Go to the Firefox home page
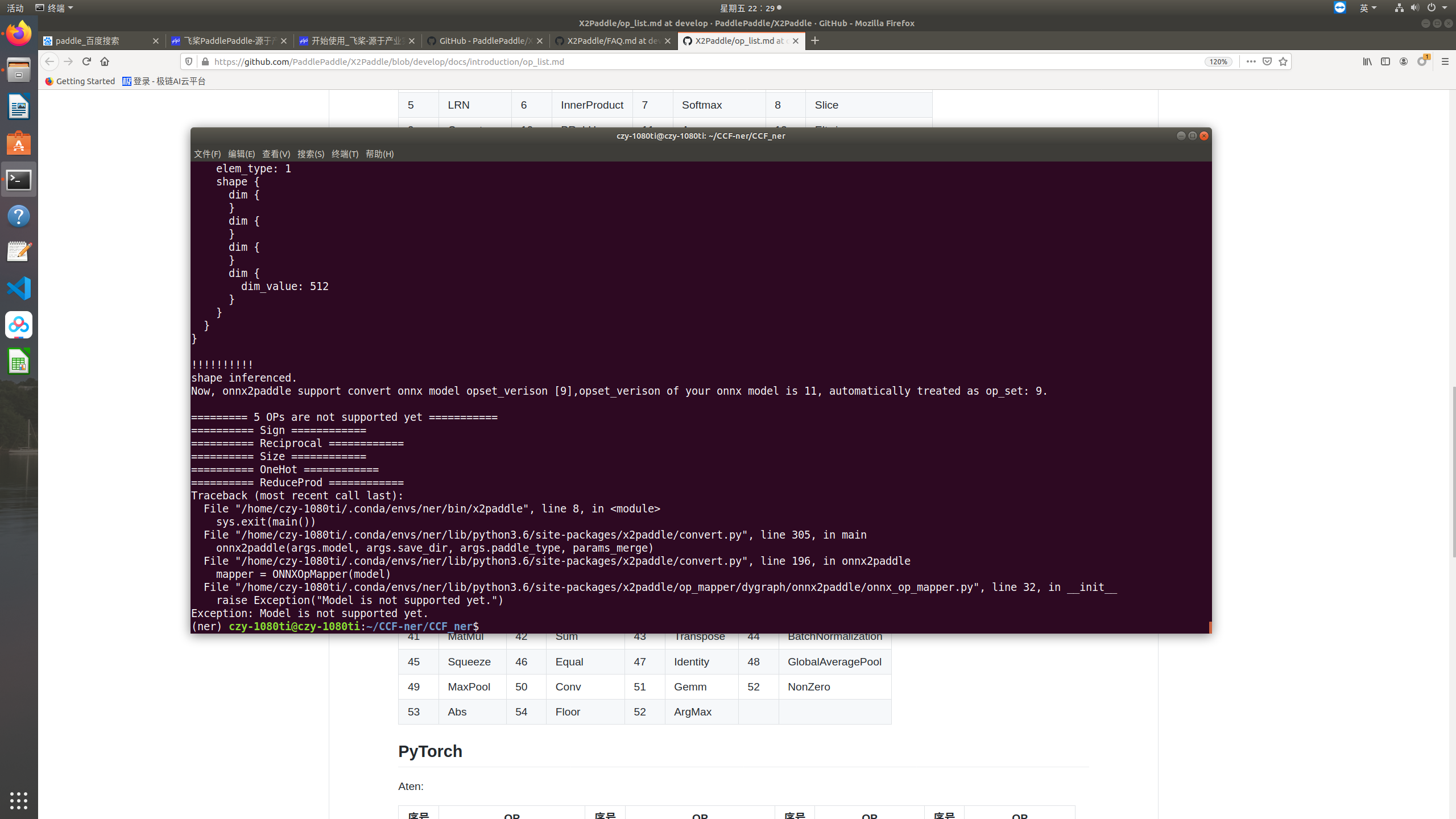 [105, 61]
